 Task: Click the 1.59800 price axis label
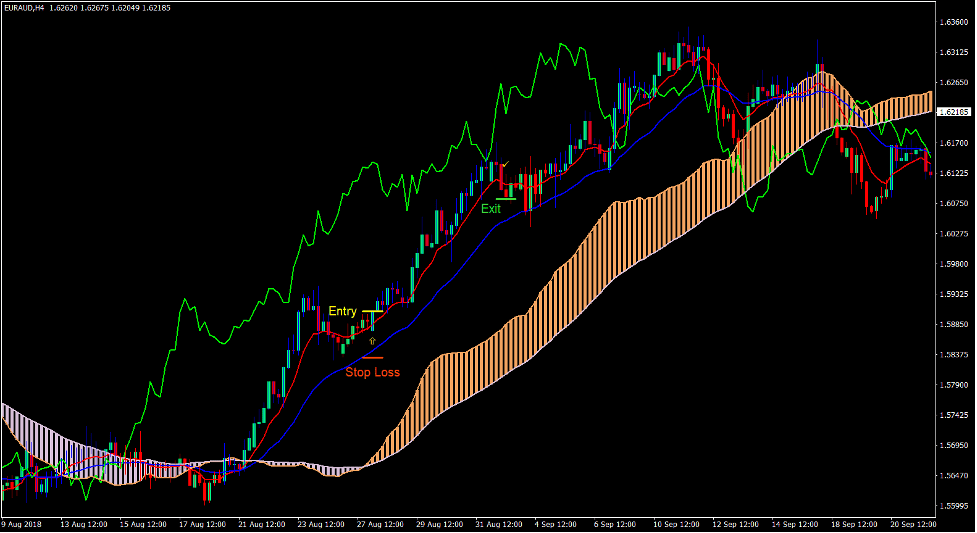click(955, 265)
